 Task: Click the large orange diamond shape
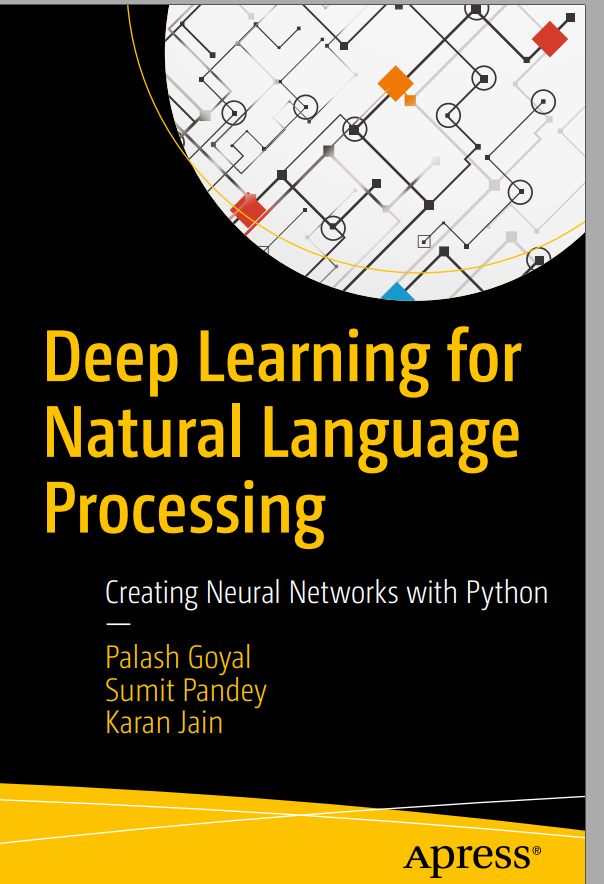pos(396,84)
